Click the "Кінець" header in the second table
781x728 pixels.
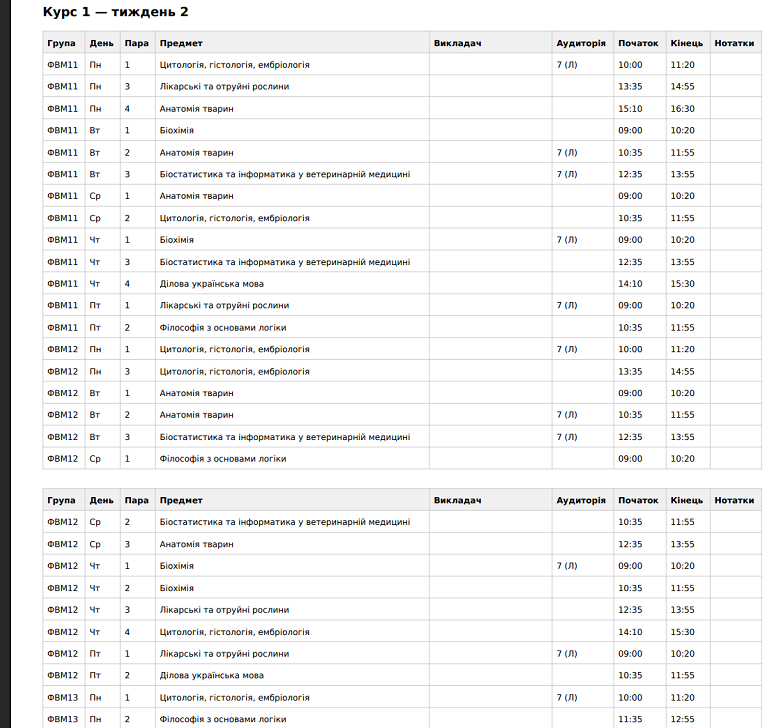(687, 500)
